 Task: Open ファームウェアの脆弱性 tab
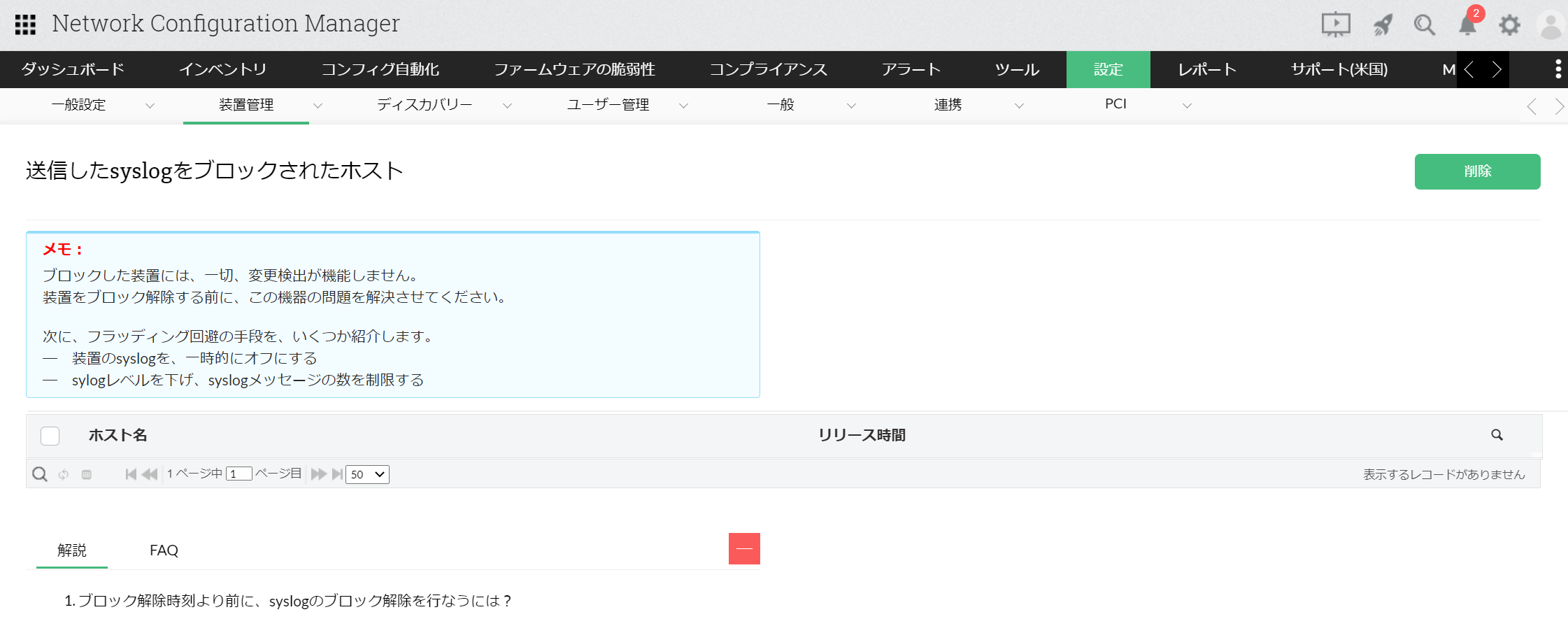point(575,69)
